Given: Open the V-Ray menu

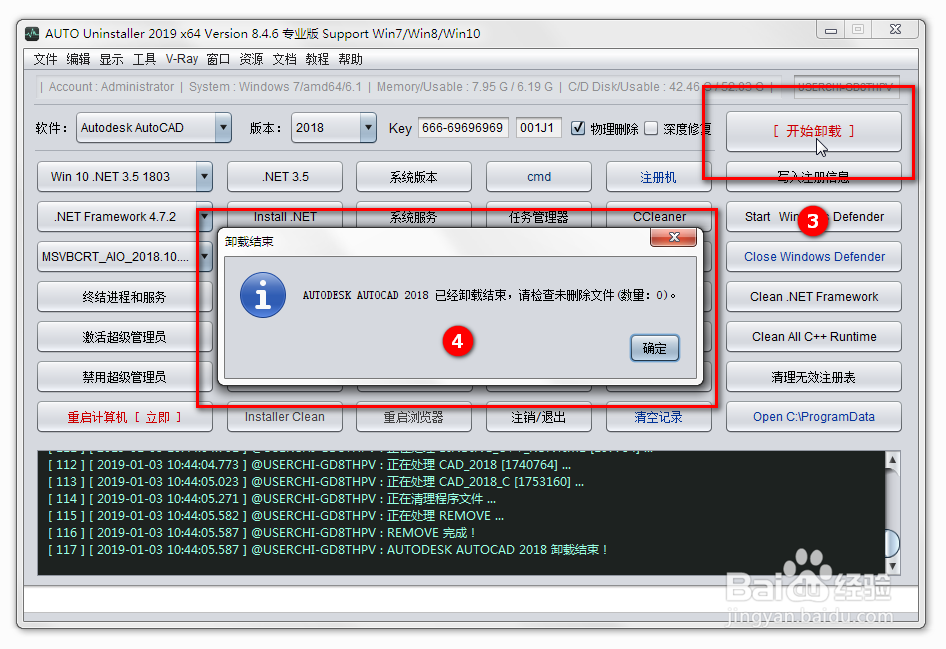Looking at the screenshot, I should click(x=182, y=59).
